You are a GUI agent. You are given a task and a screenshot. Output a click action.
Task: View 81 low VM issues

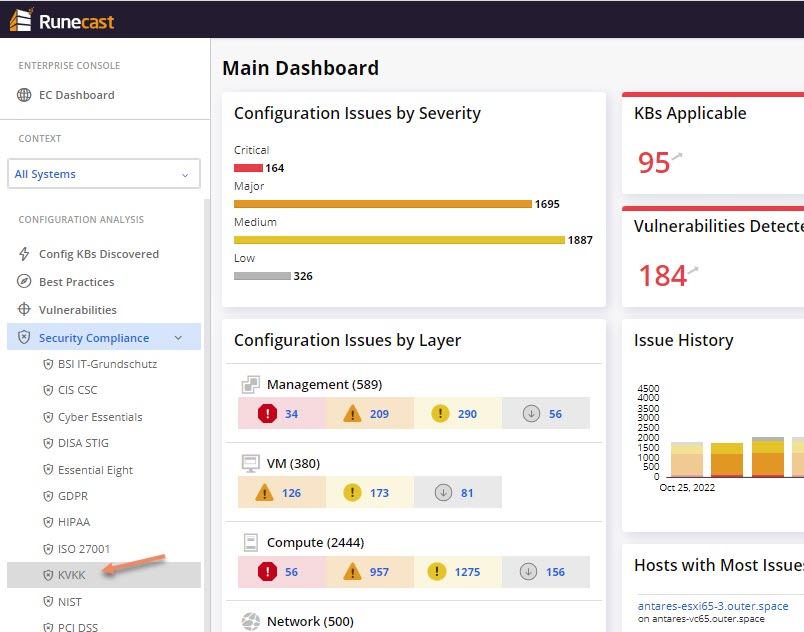pyautogui.click(x=467, y=493)
